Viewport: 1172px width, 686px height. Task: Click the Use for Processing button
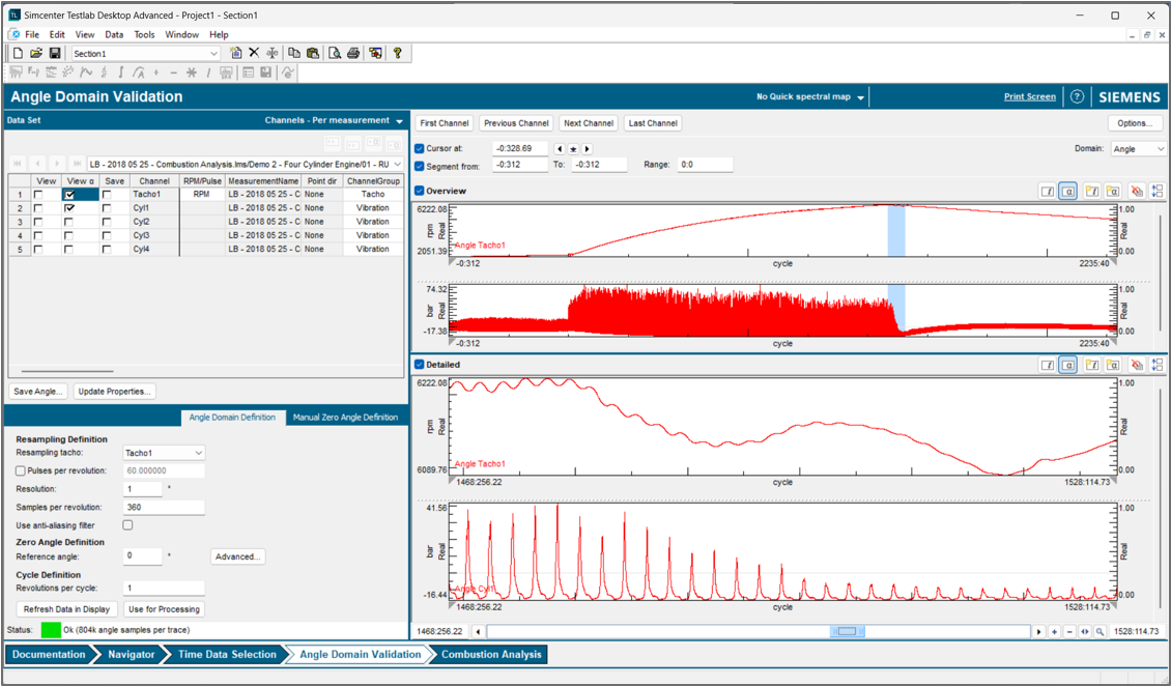164,609
